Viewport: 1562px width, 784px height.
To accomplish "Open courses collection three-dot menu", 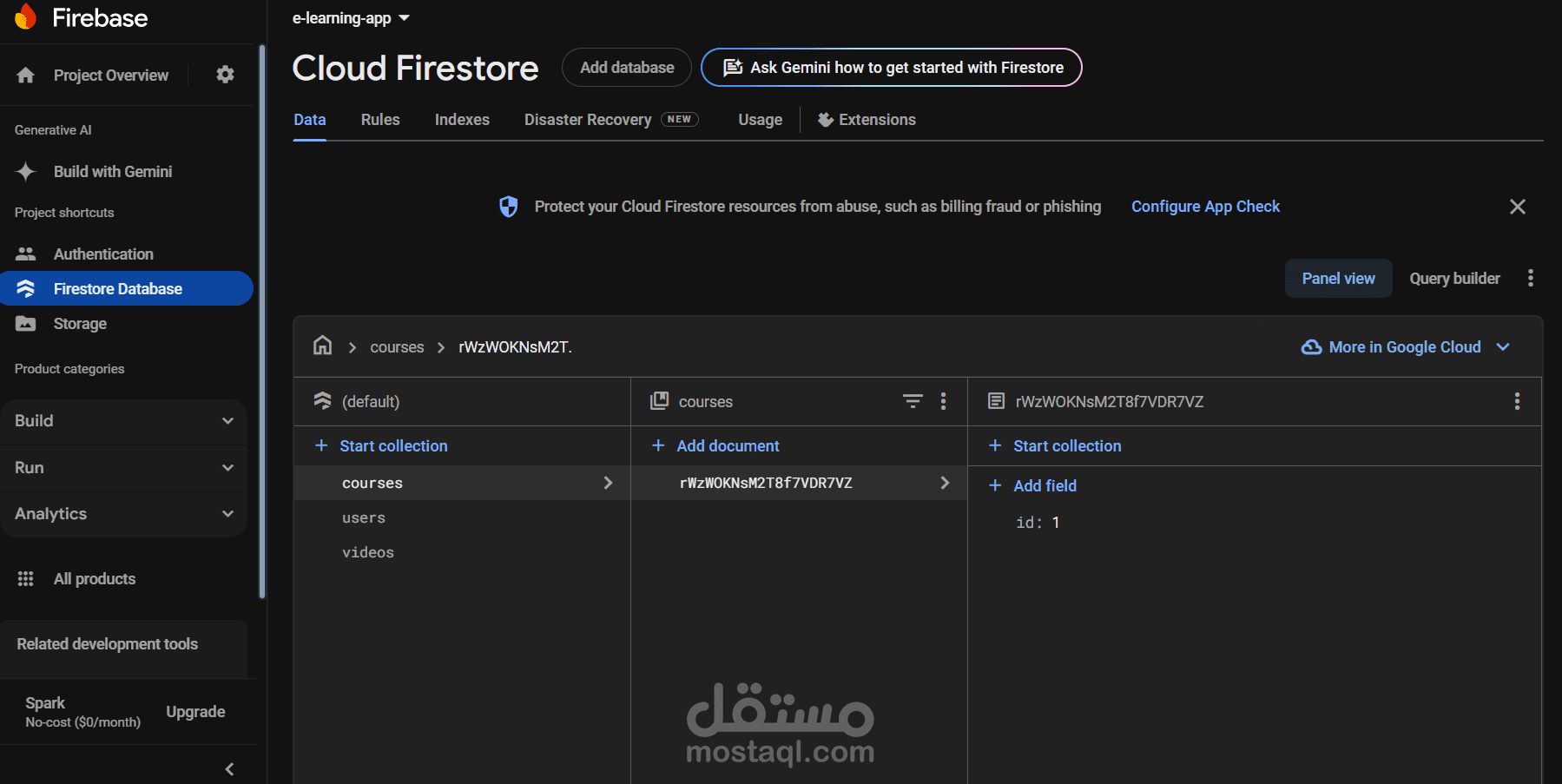I will 944,401.
